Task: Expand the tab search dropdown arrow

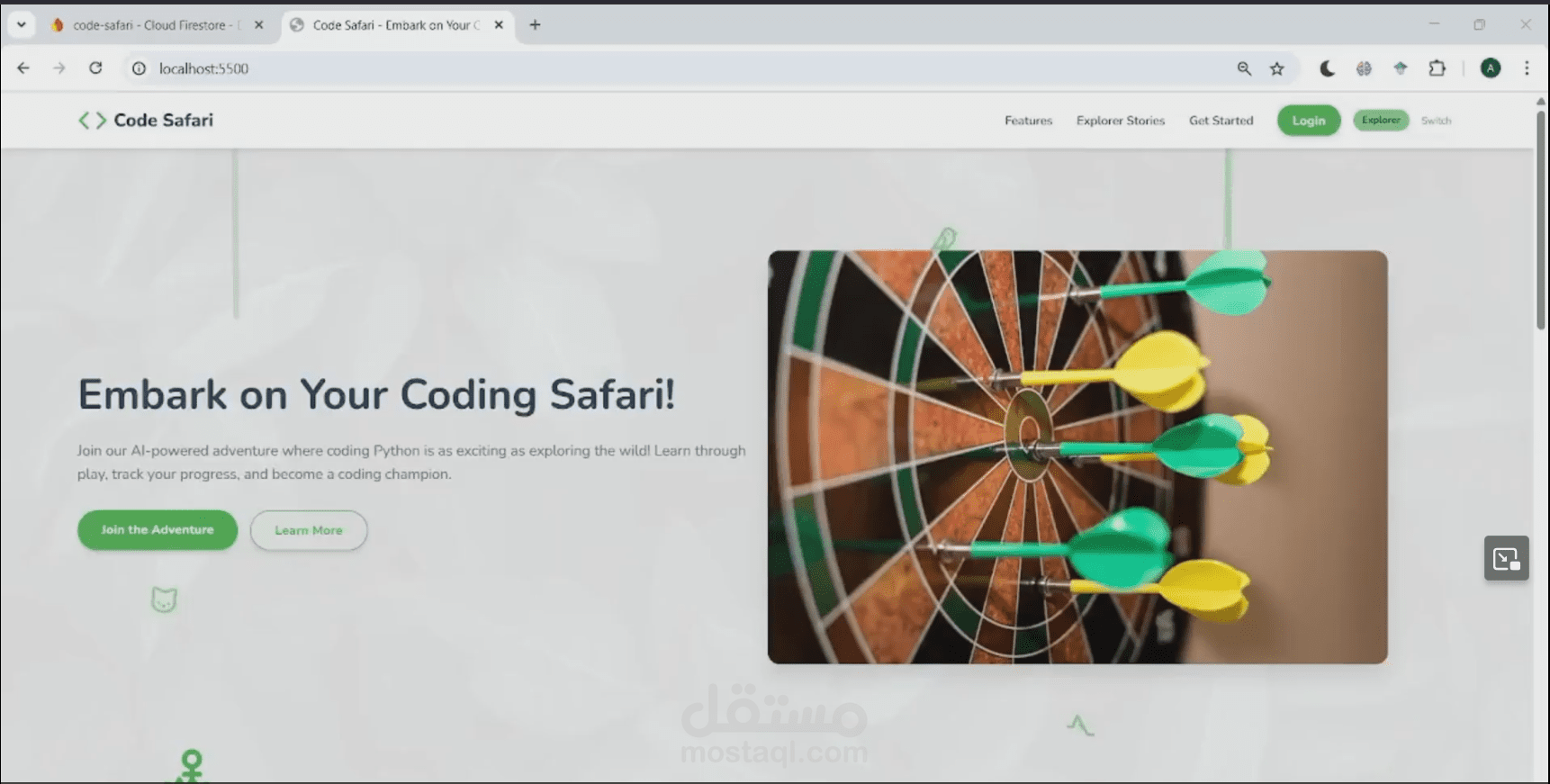Action: coord(21,25)
